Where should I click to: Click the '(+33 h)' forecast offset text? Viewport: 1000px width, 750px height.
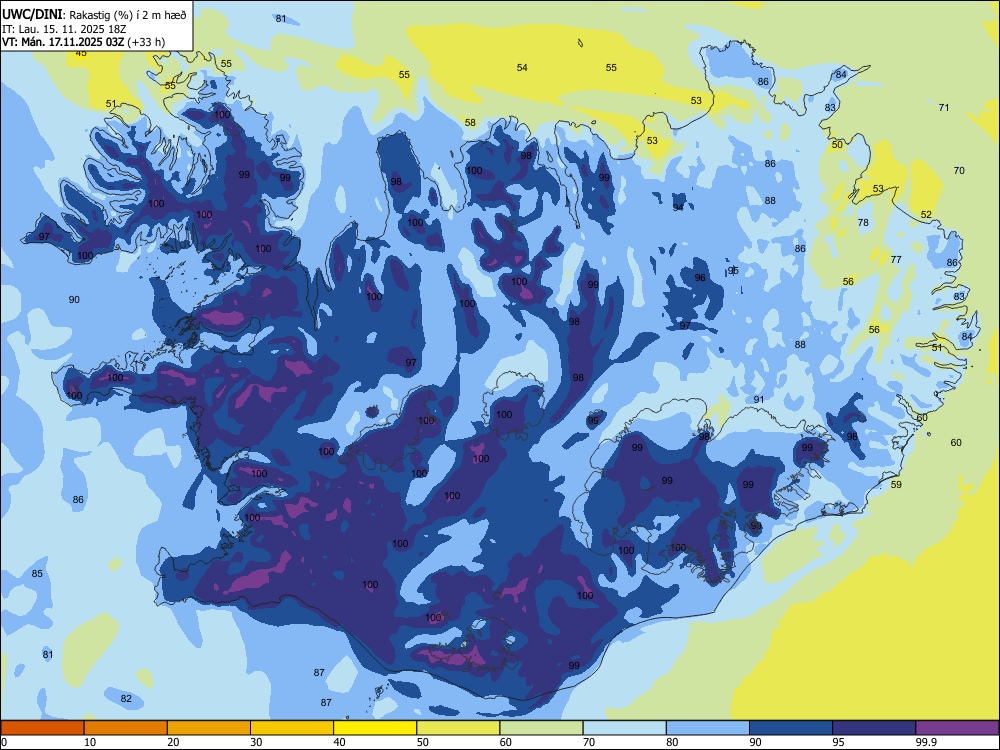(146, 42)
